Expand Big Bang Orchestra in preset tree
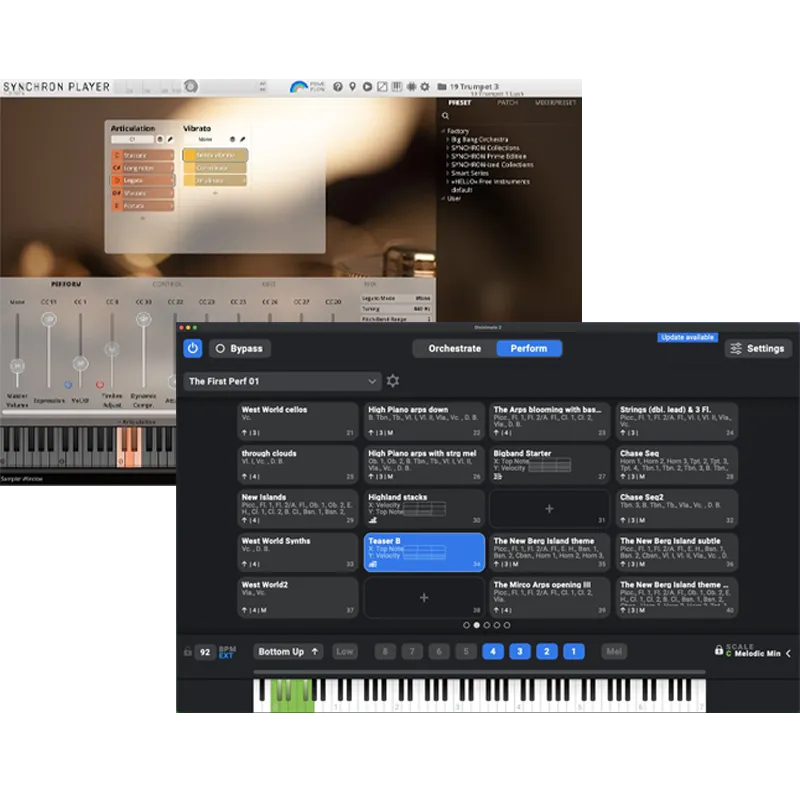This screenshot has height=800, width=800. [448, 139]
